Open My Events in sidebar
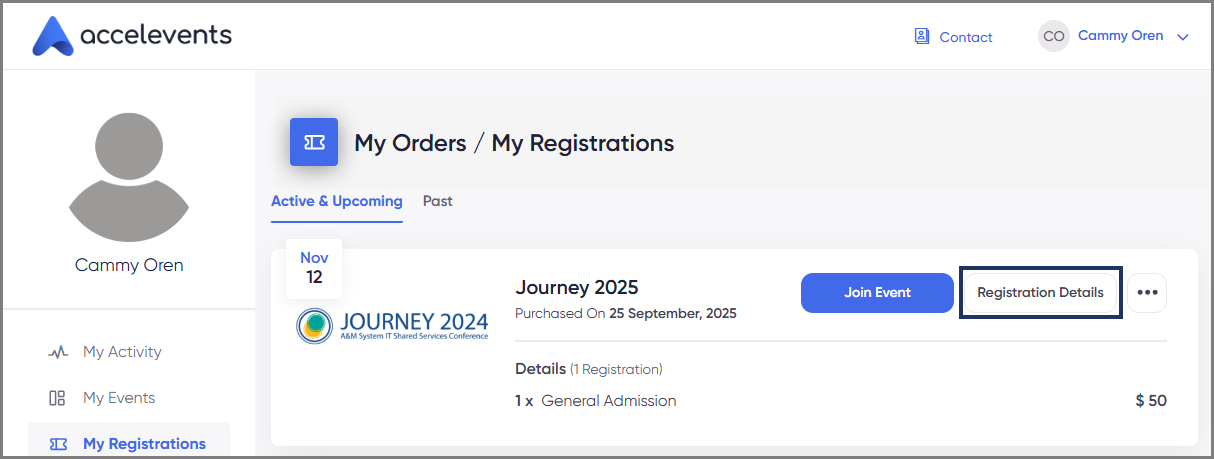Viewport: 1214px width, 459px height. point(119,398)
